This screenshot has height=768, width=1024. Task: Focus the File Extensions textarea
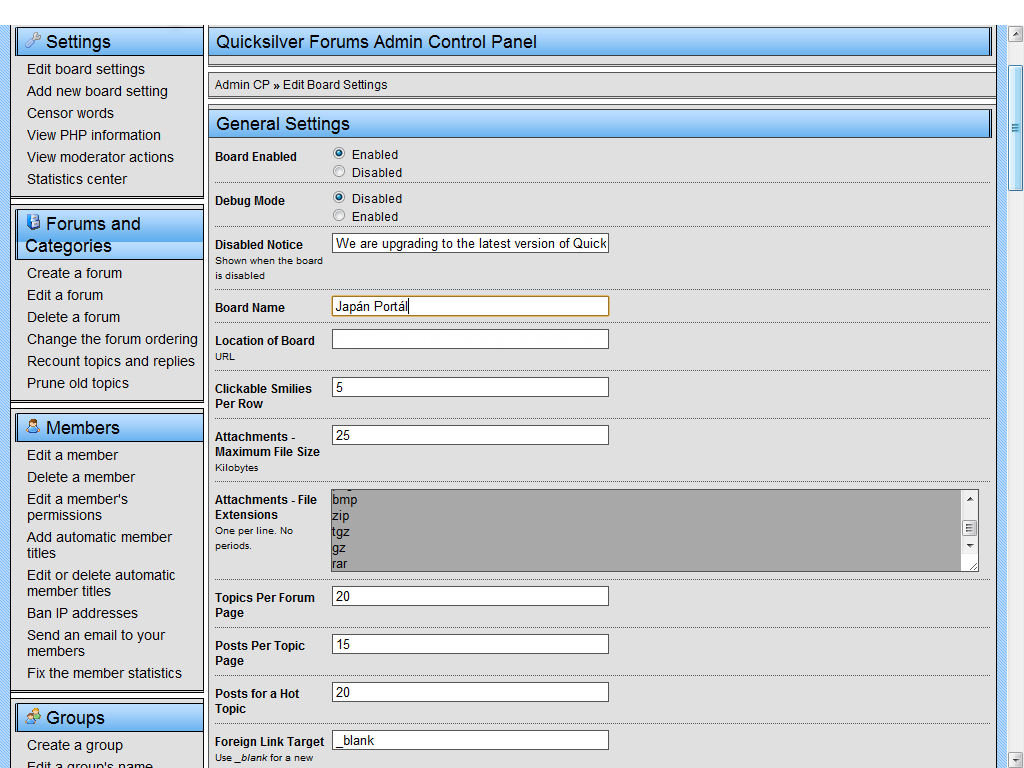[647, 530]
